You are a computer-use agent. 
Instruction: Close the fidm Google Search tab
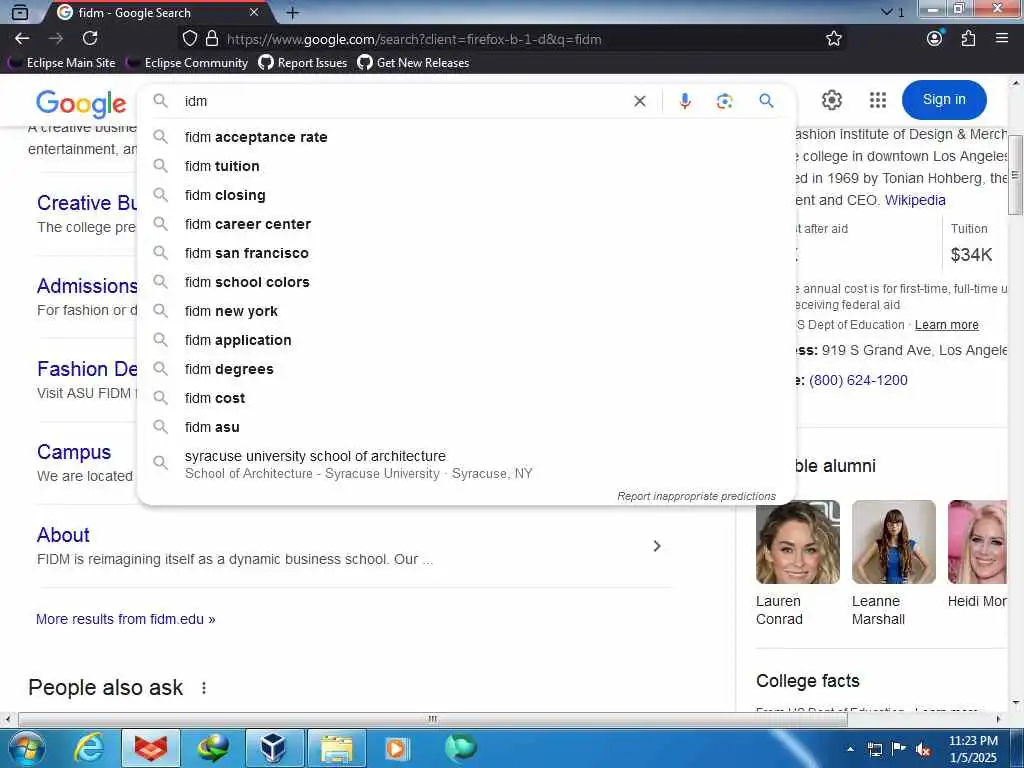tap(254, 12)
